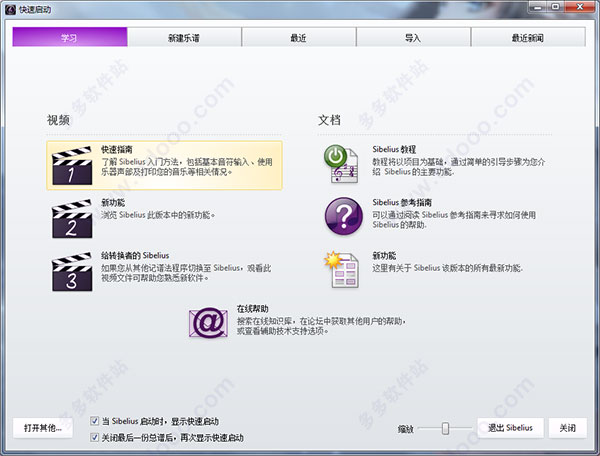Open the purple question mark reference guide icon
Viewport: 600px width, 456px height.
pos(344,216)
